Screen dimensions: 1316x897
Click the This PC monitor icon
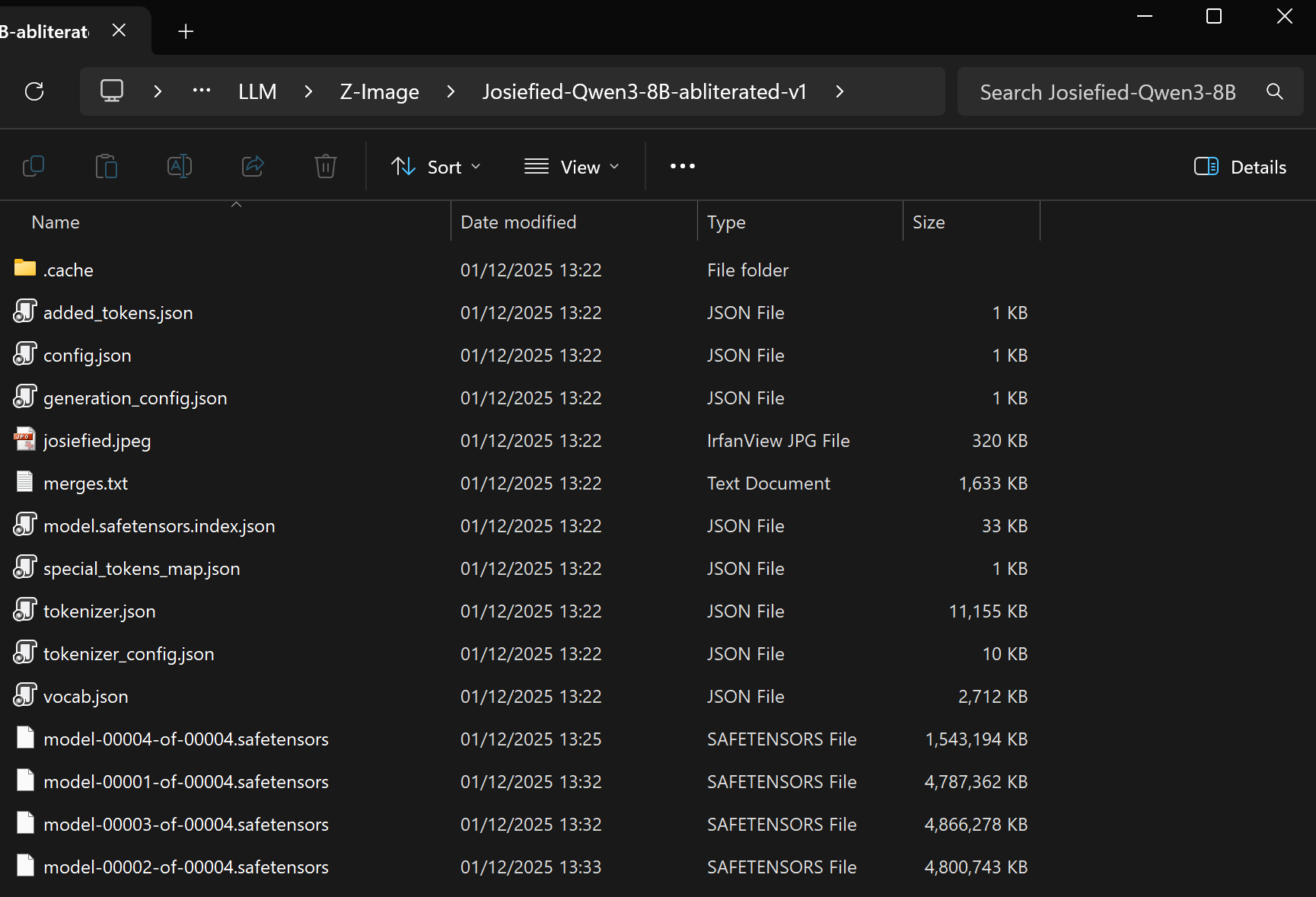tap(112, 91)
